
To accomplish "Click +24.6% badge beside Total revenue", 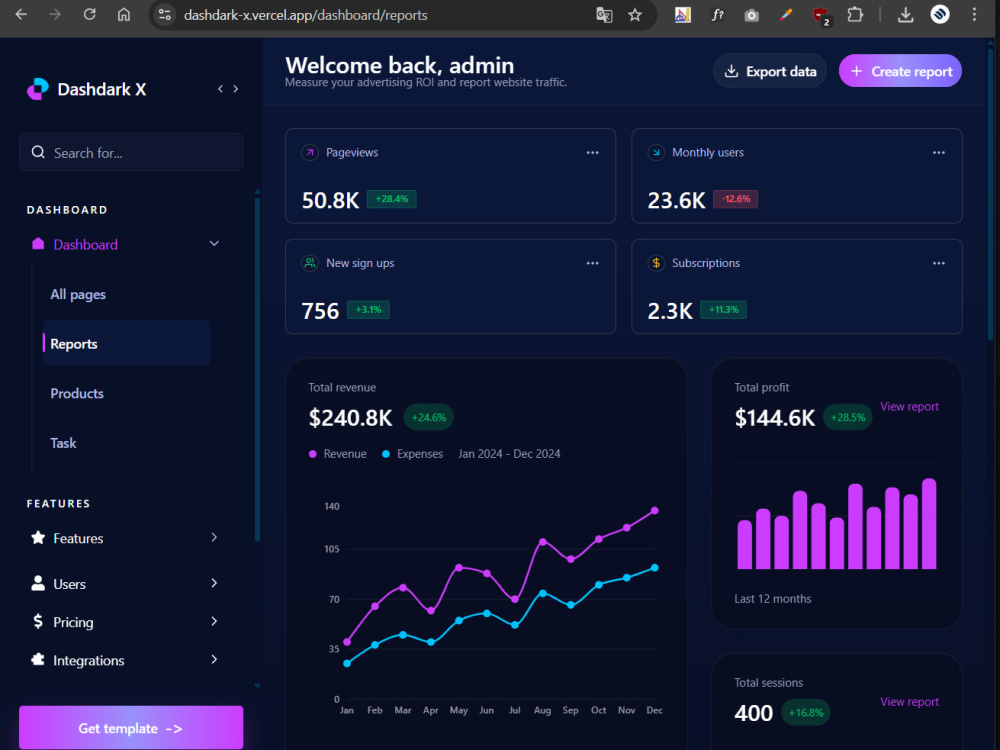I will pos(429,417).
